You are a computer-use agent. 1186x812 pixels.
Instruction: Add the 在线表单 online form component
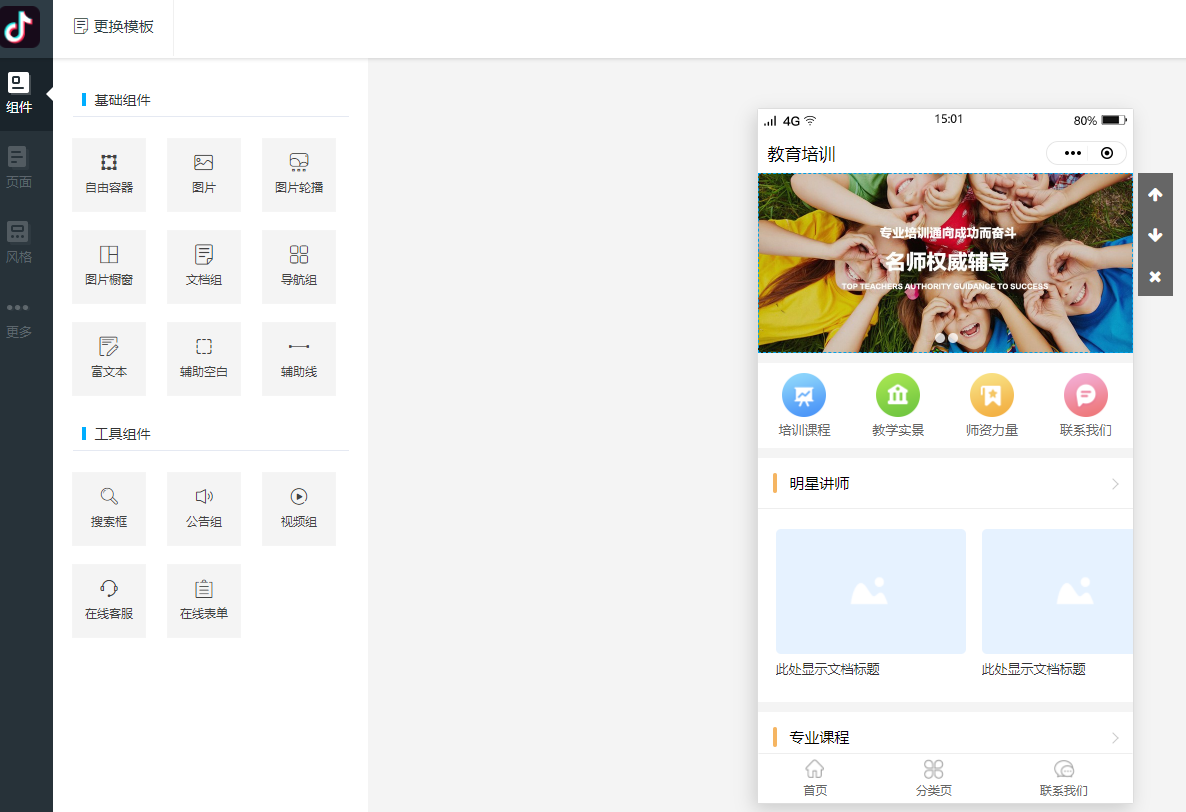coord(204,601)
